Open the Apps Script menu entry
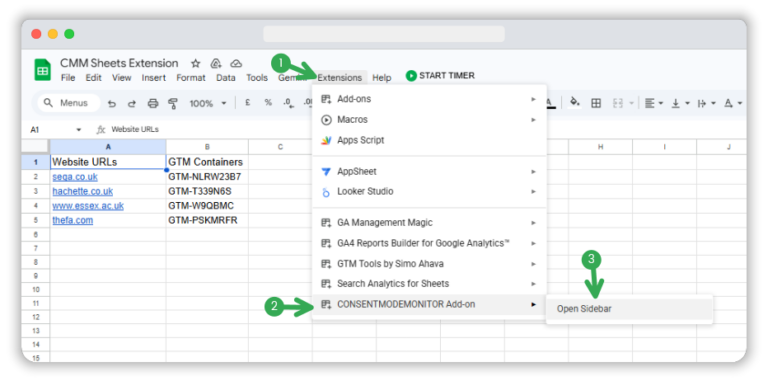The width and height of the screenshot is (768, 381). click(x=429, y=140)
